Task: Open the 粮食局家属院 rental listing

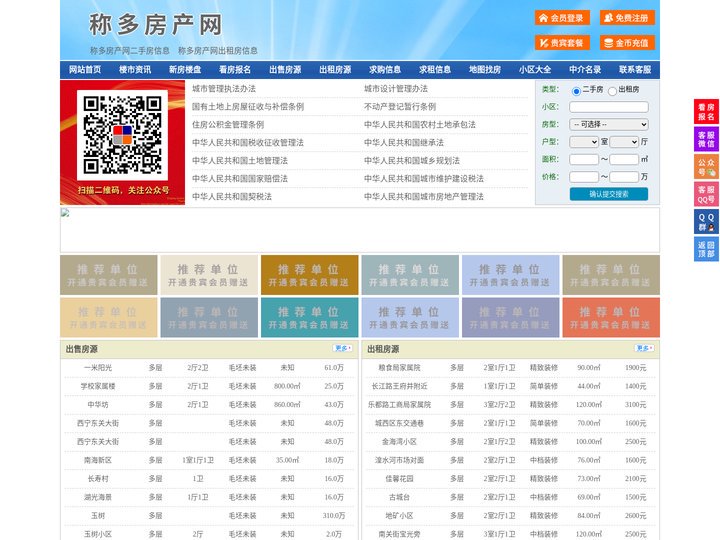Action: tap(399, 368)
